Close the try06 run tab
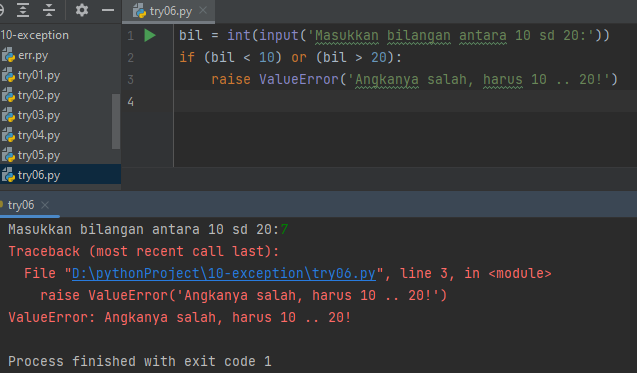The image size is (637, 373). [45, 205]
